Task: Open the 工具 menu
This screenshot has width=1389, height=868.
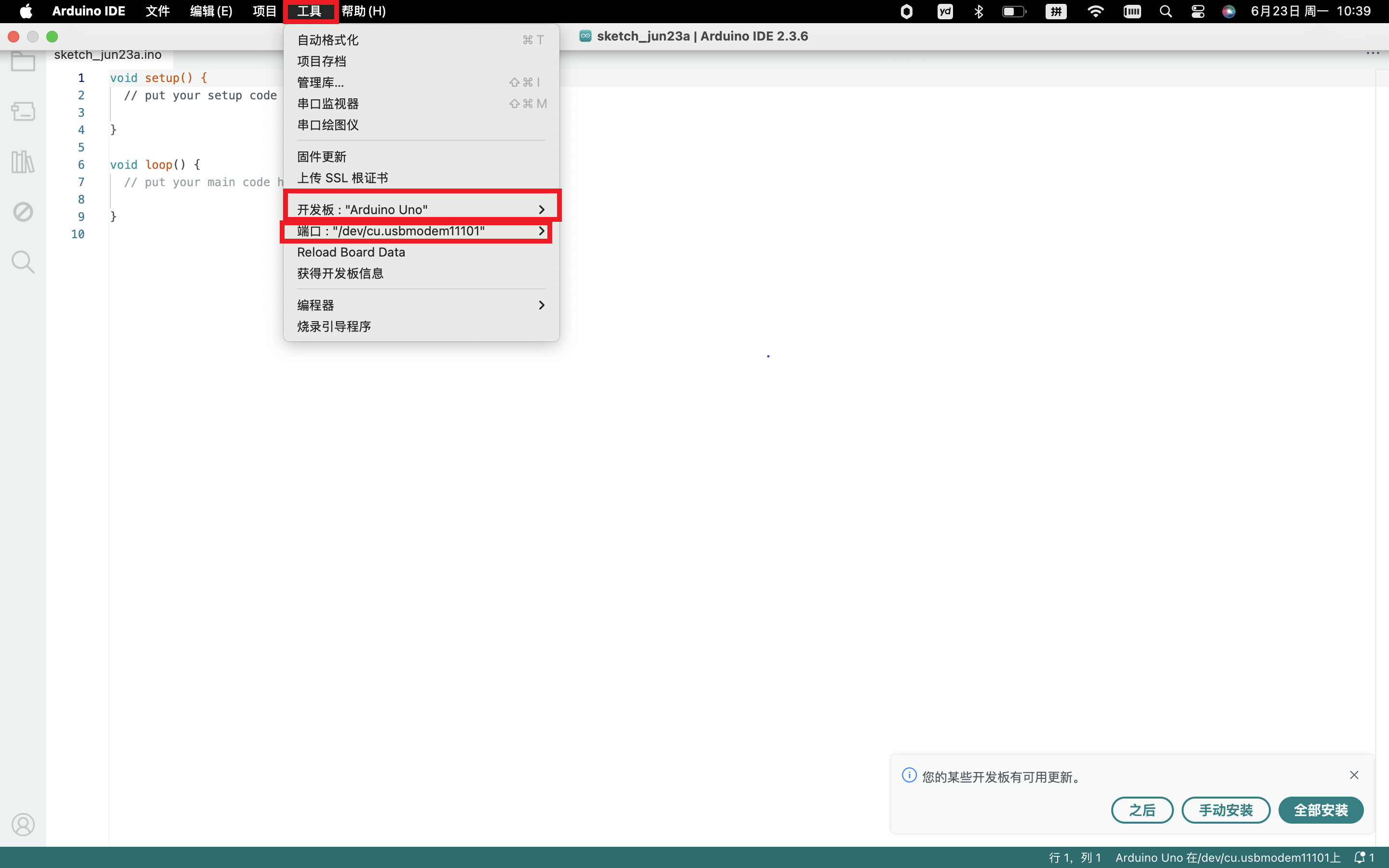Action: 309,11
